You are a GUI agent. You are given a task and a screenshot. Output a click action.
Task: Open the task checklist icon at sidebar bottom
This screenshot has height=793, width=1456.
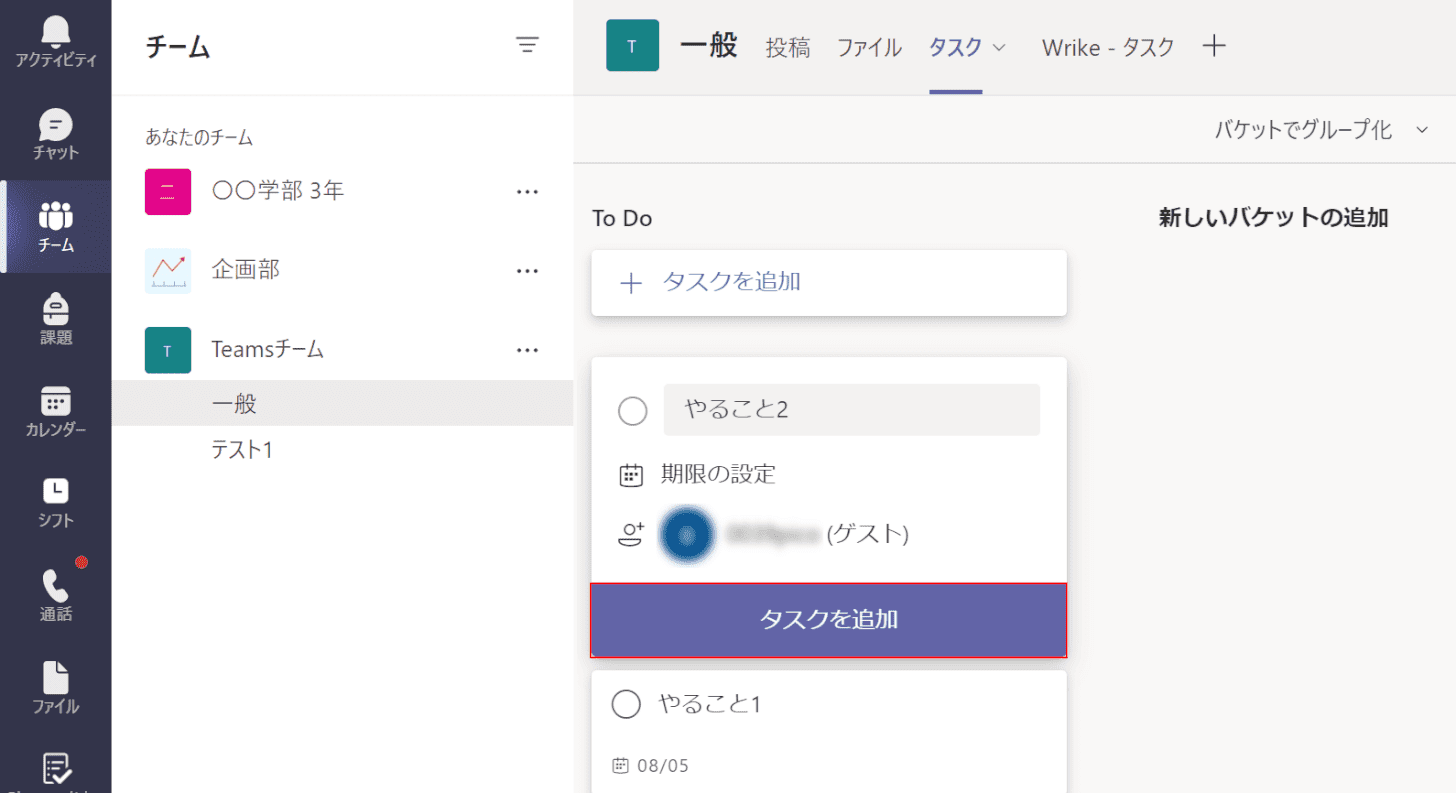click(56, 769)
